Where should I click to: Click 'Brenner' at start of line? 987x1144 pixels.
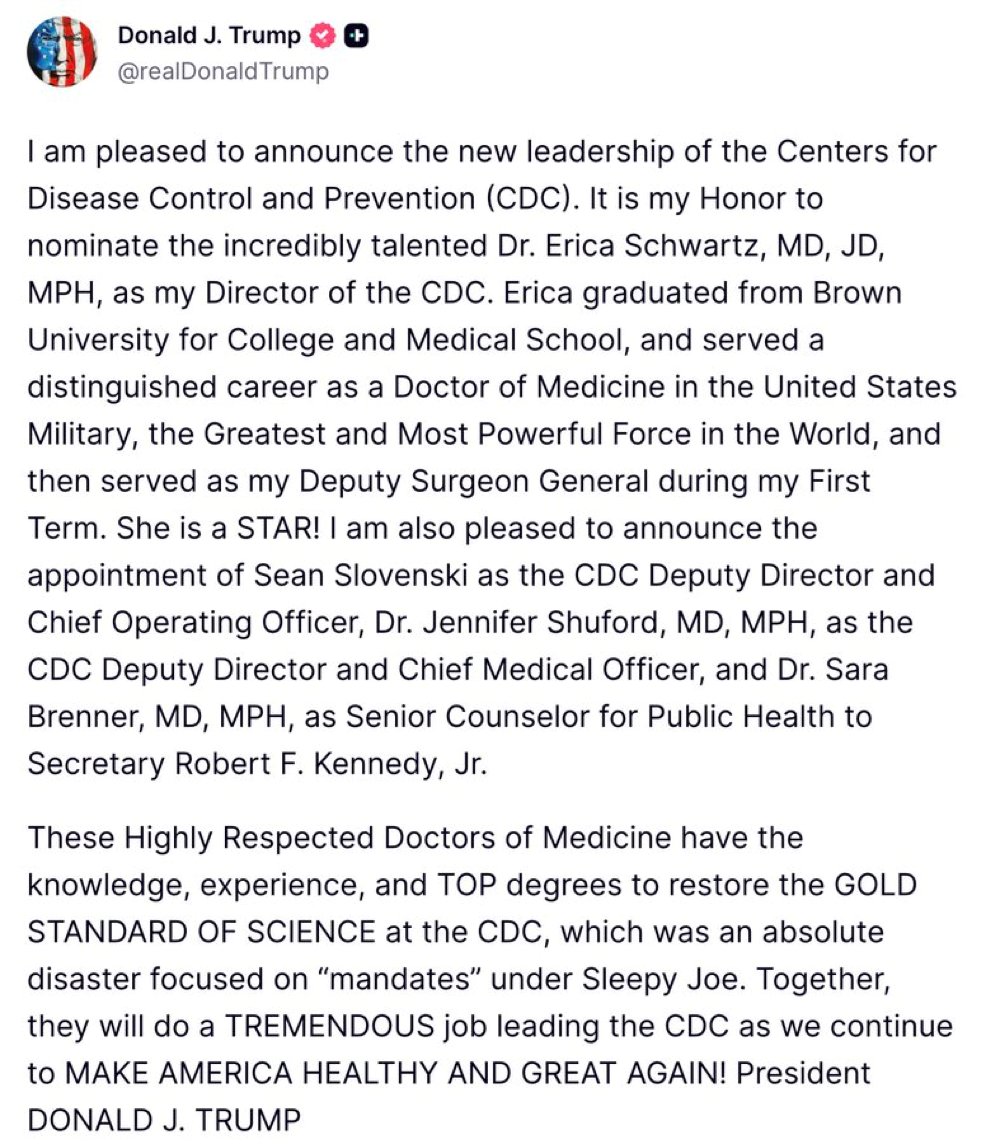[85, 717]
